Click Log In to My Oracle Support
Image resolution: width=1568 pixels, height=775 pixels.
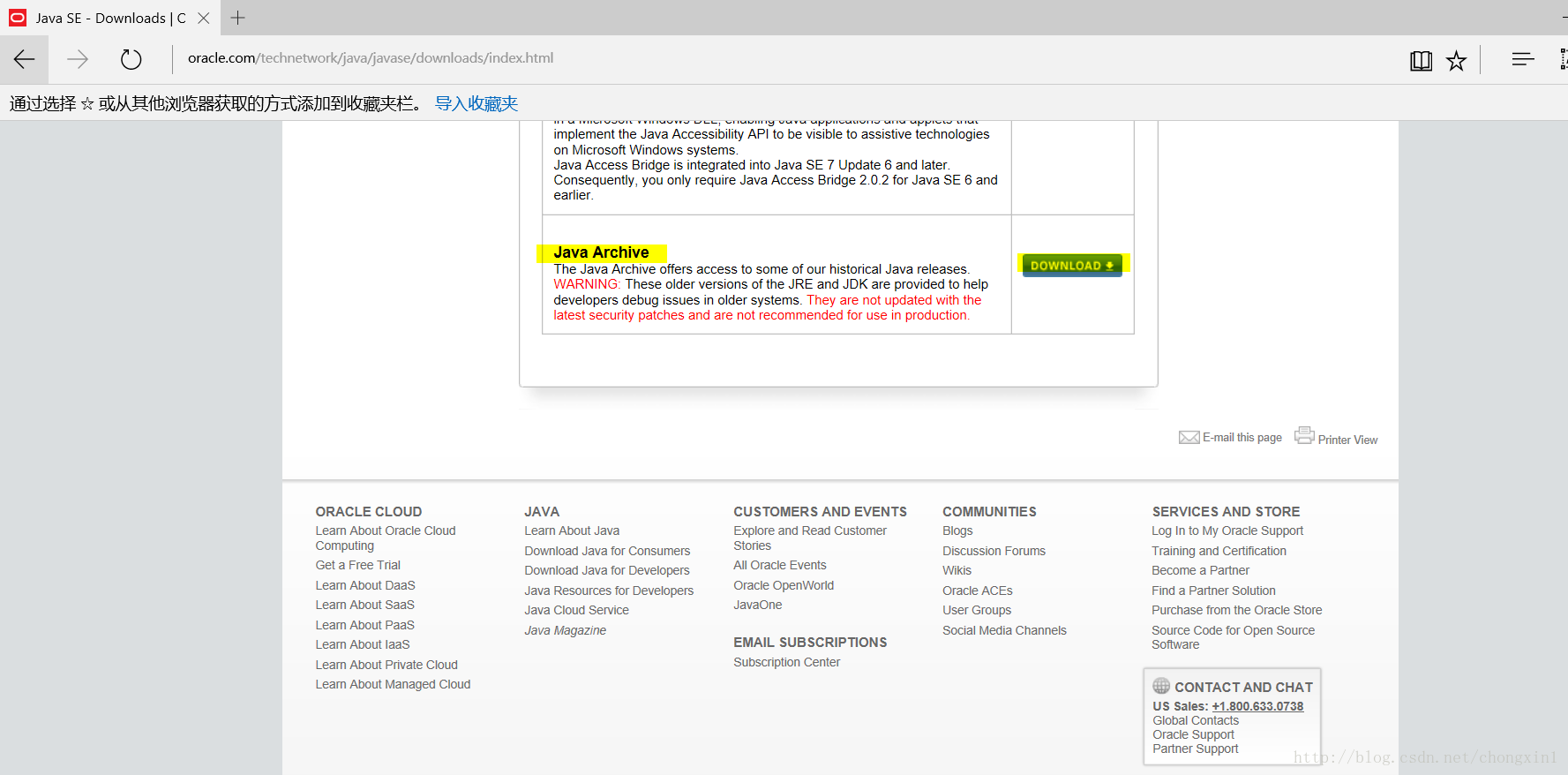pos(1227,530)
